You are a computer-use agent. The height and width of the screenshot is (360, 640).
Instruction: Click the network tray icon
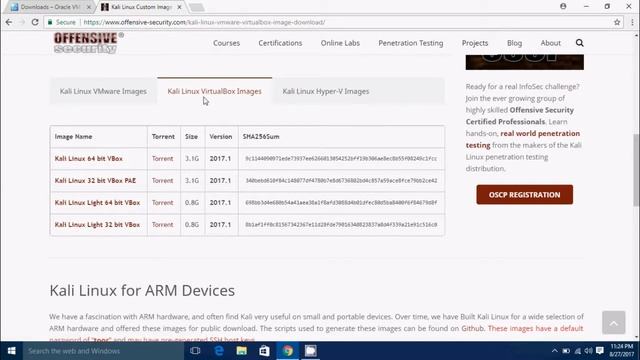pos(578,351)
